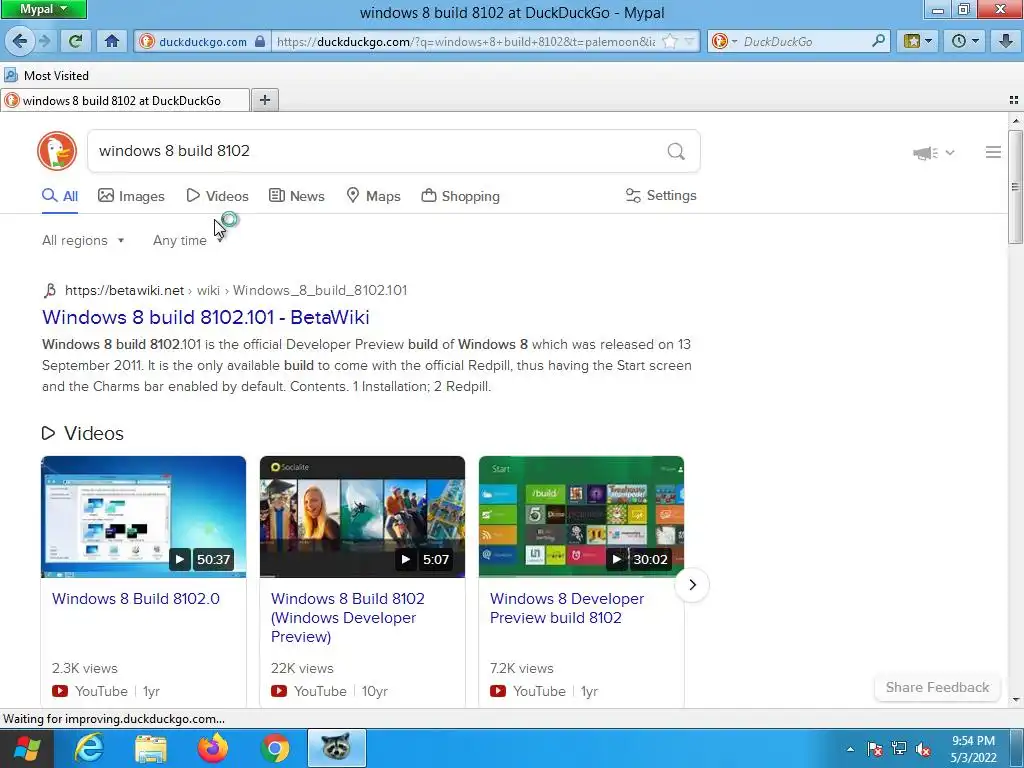Open the betawiki.net result URL
1024x768 pixels.
236,290
